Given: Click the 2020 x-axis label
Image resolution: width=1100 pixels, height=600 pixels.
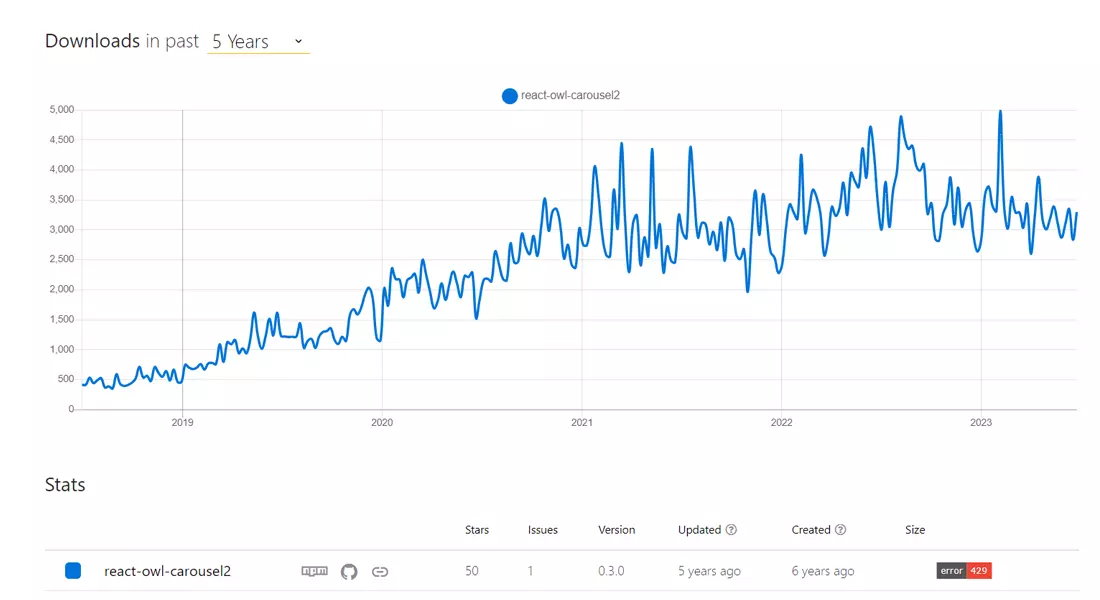Looking at the screenshot, I should pyautogui.click(x=382, y=422).
